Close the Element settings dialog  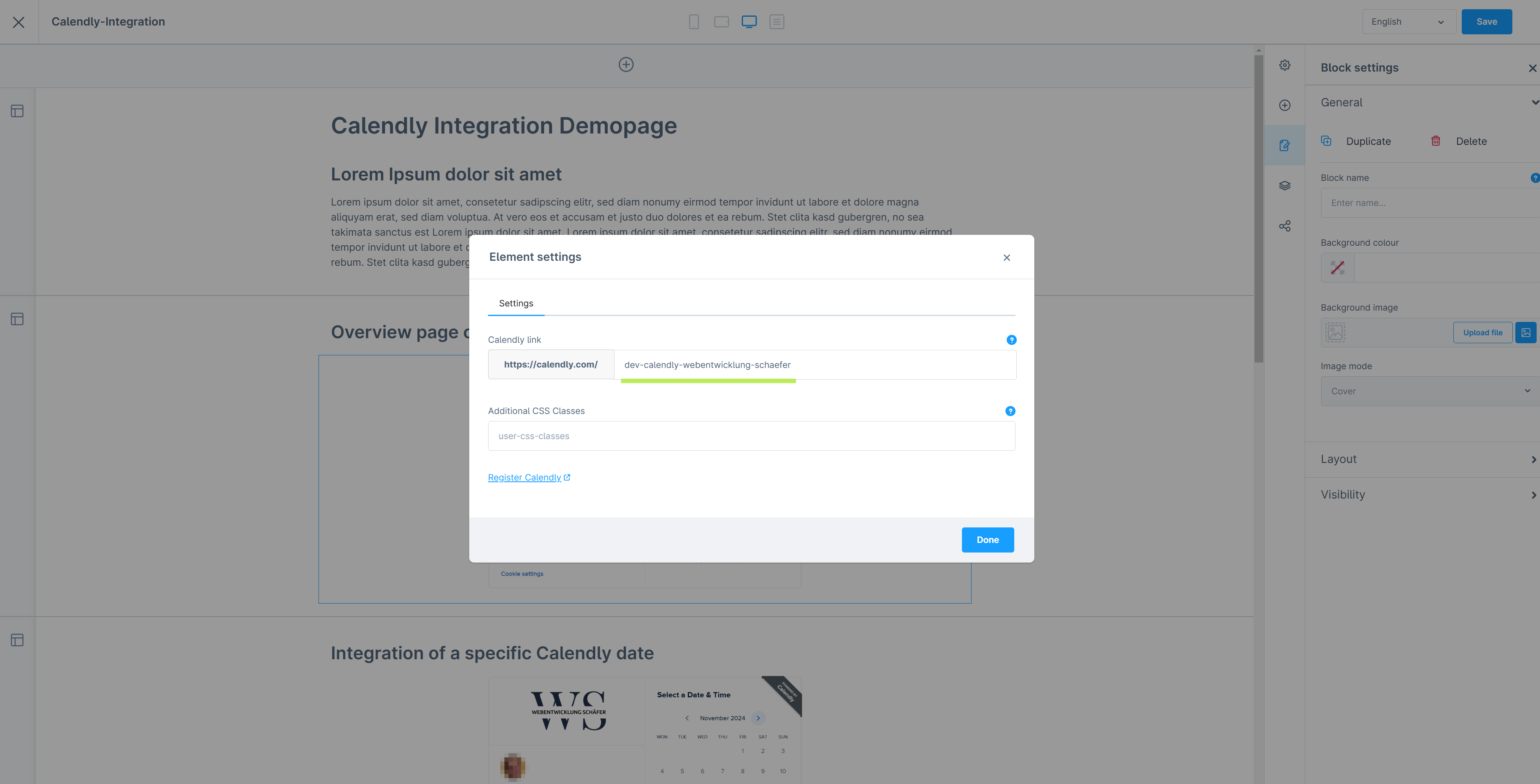[1007, 258]
